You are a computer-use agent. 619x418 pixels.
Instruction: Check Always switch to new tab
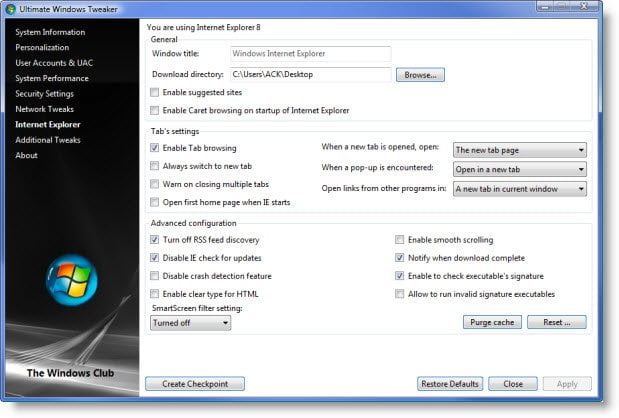click(x=154, y=166)
